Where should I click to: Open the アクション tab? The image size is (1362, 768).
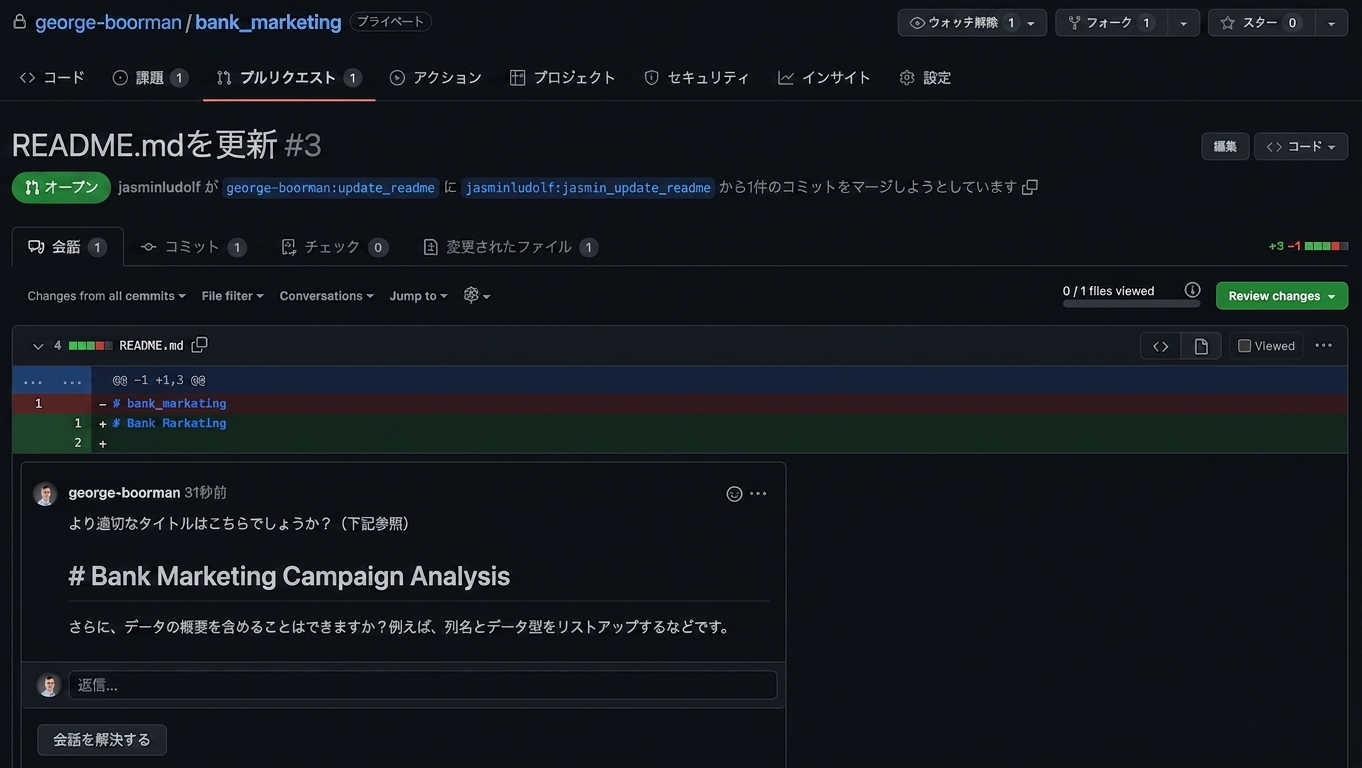[435, 77]
